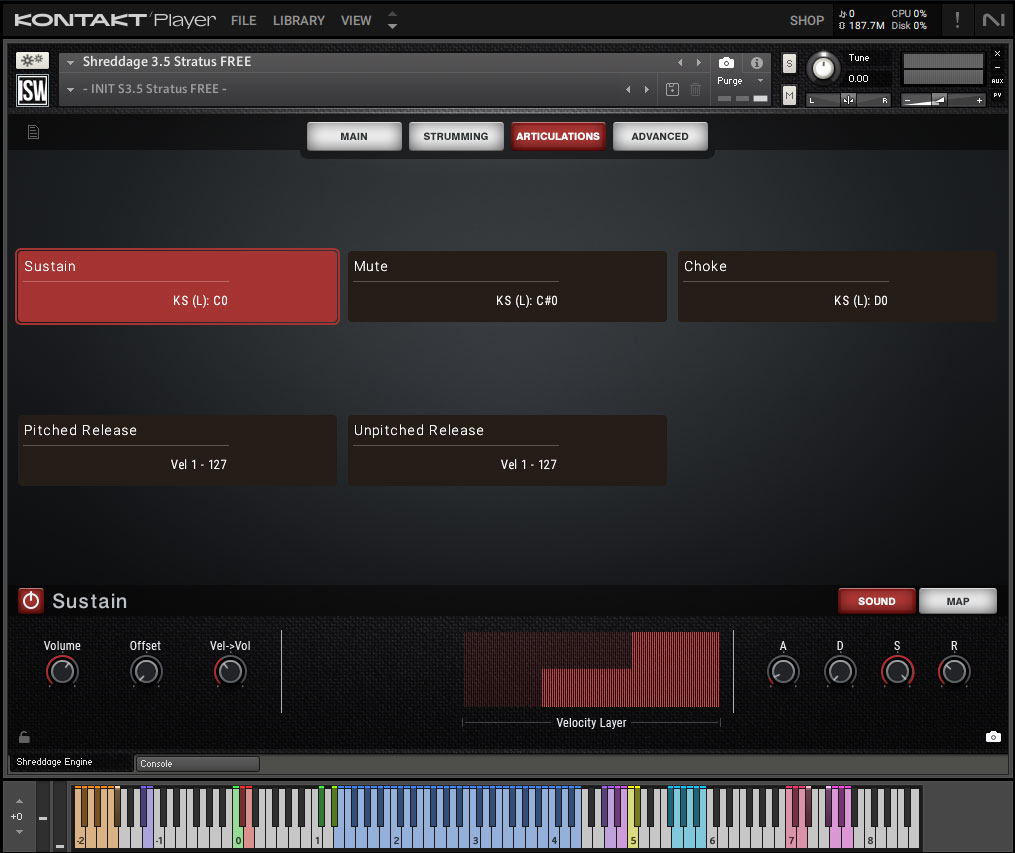Image resolution: width=1015 pixels, height=853 pixels.
Task: Select the Shreddage Engine tab
Action: (70, 762)
